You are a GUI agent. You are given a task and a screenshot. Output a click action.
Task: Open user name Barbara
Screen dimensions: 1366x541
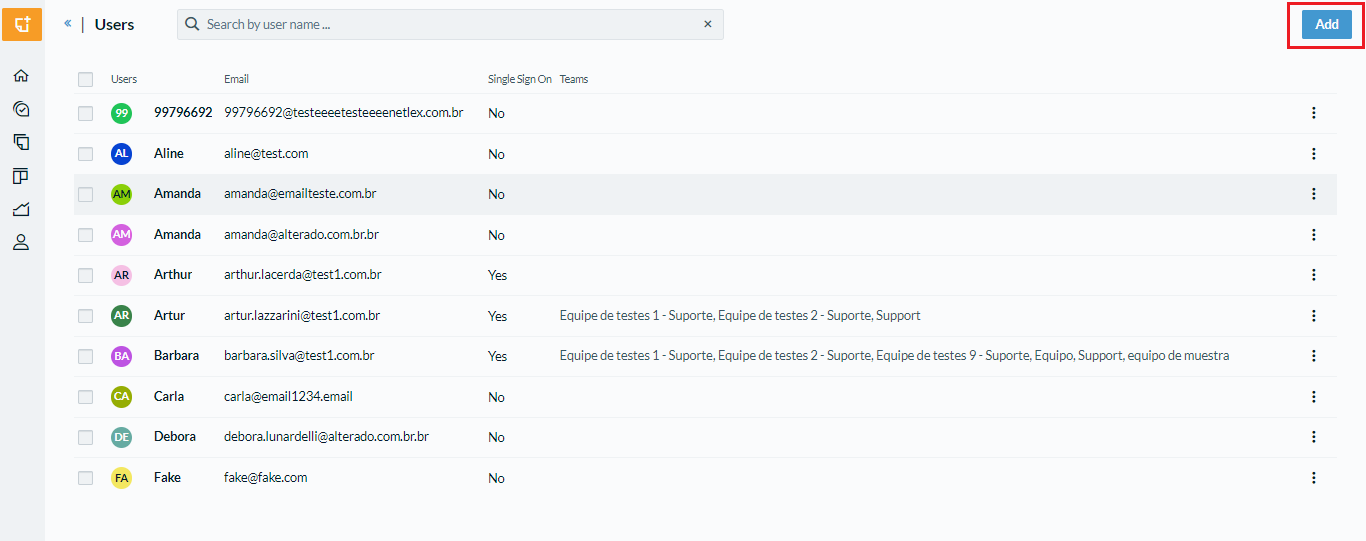click(176, 355)
